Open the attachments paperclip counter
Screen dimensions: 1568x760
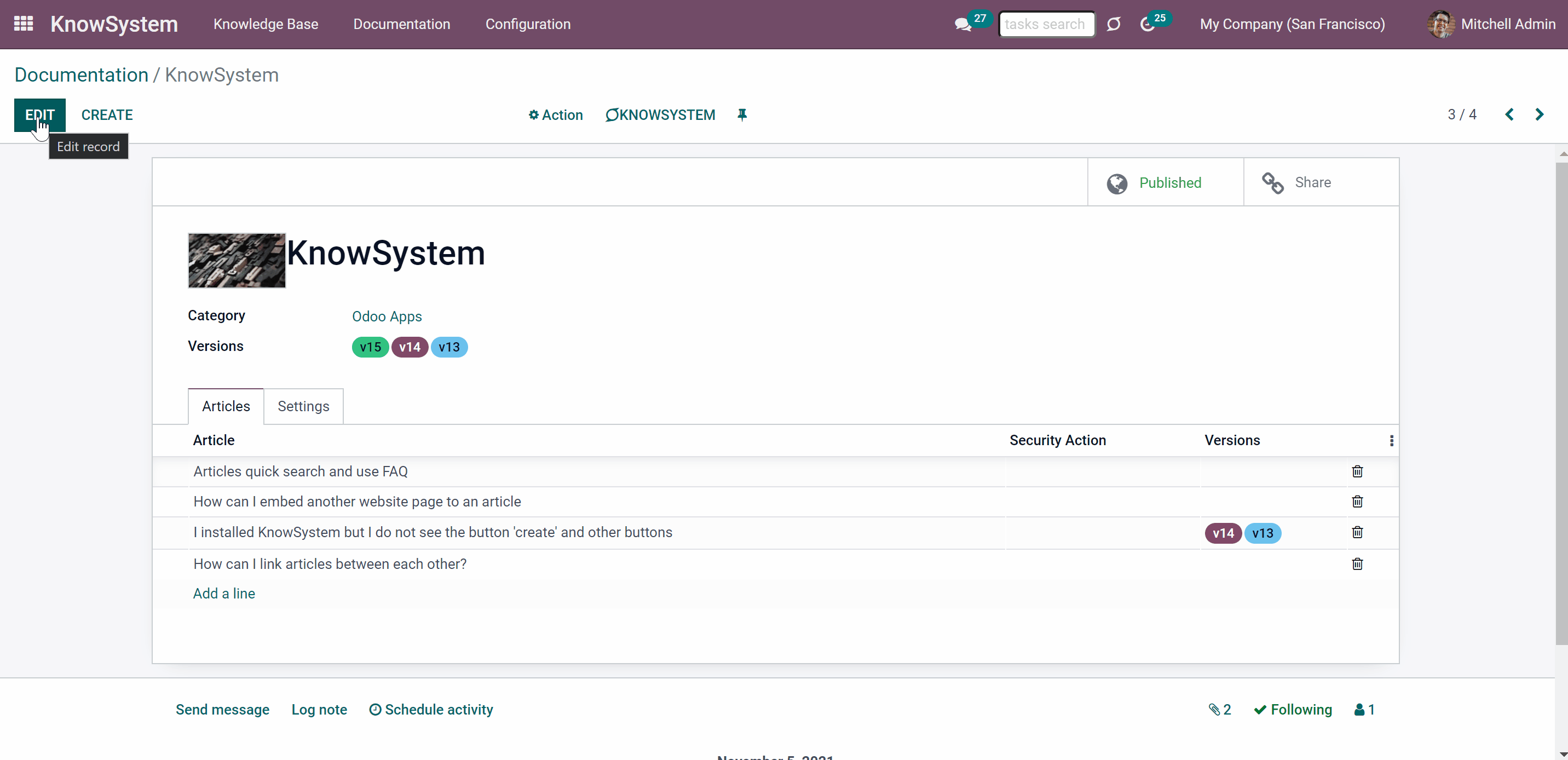1219,710
